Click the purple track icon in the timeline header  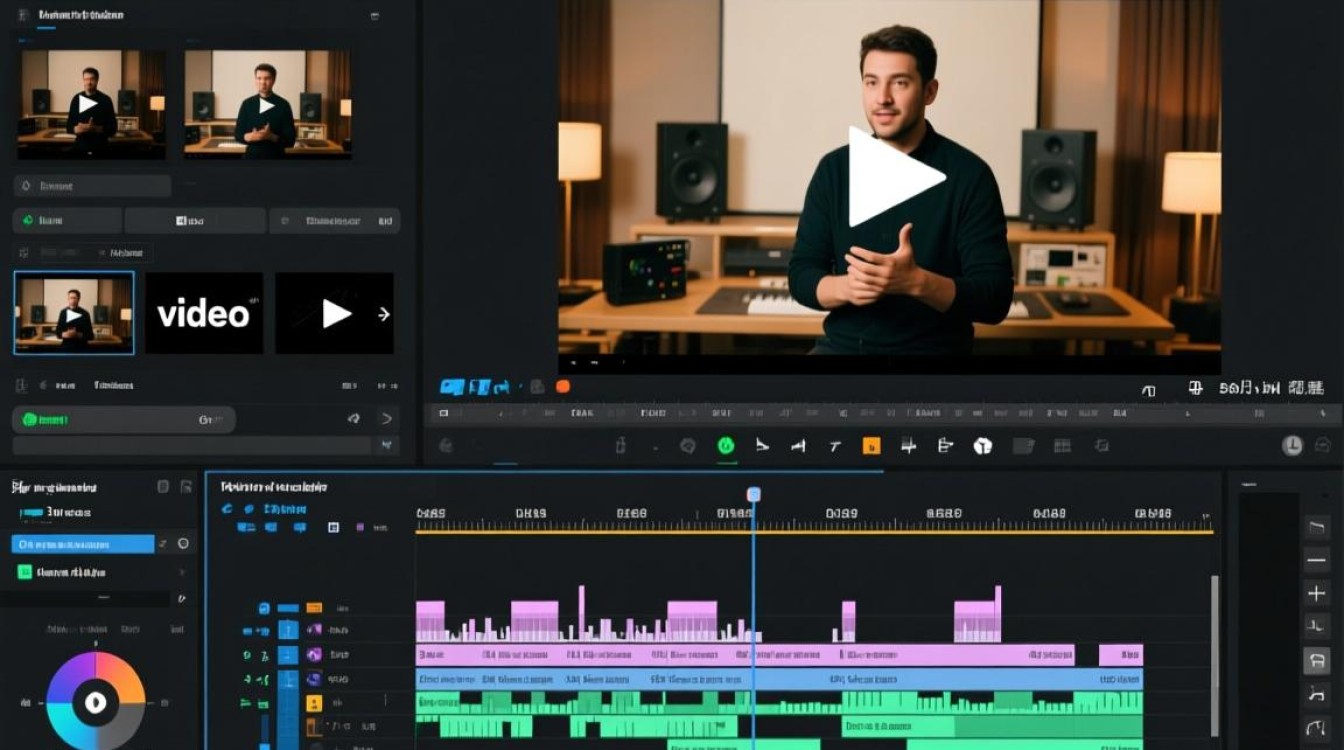tap(314, 654)
